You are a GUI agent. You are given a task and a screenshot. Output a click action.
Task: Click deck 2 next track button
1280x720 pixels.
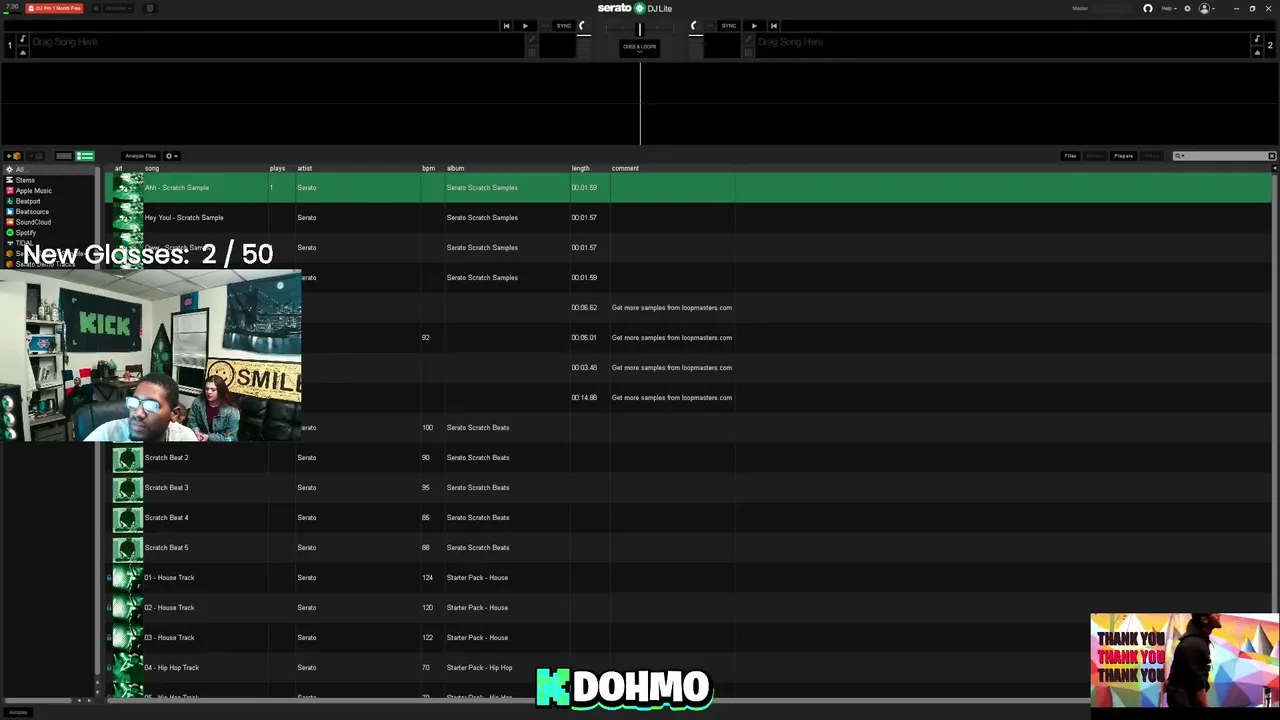coord(773,26)
